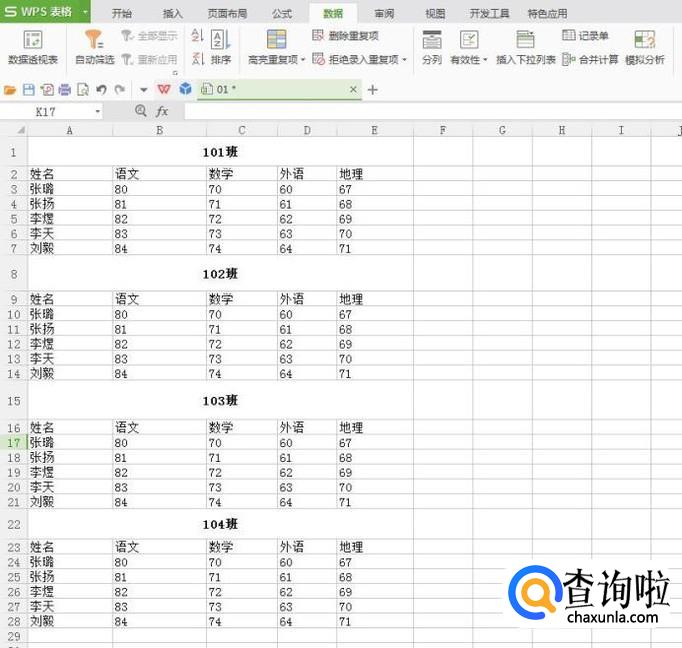Open the What-If Analysis (模拟分析) tool
This screenshot has height=648, width=682.
(644, 46)
